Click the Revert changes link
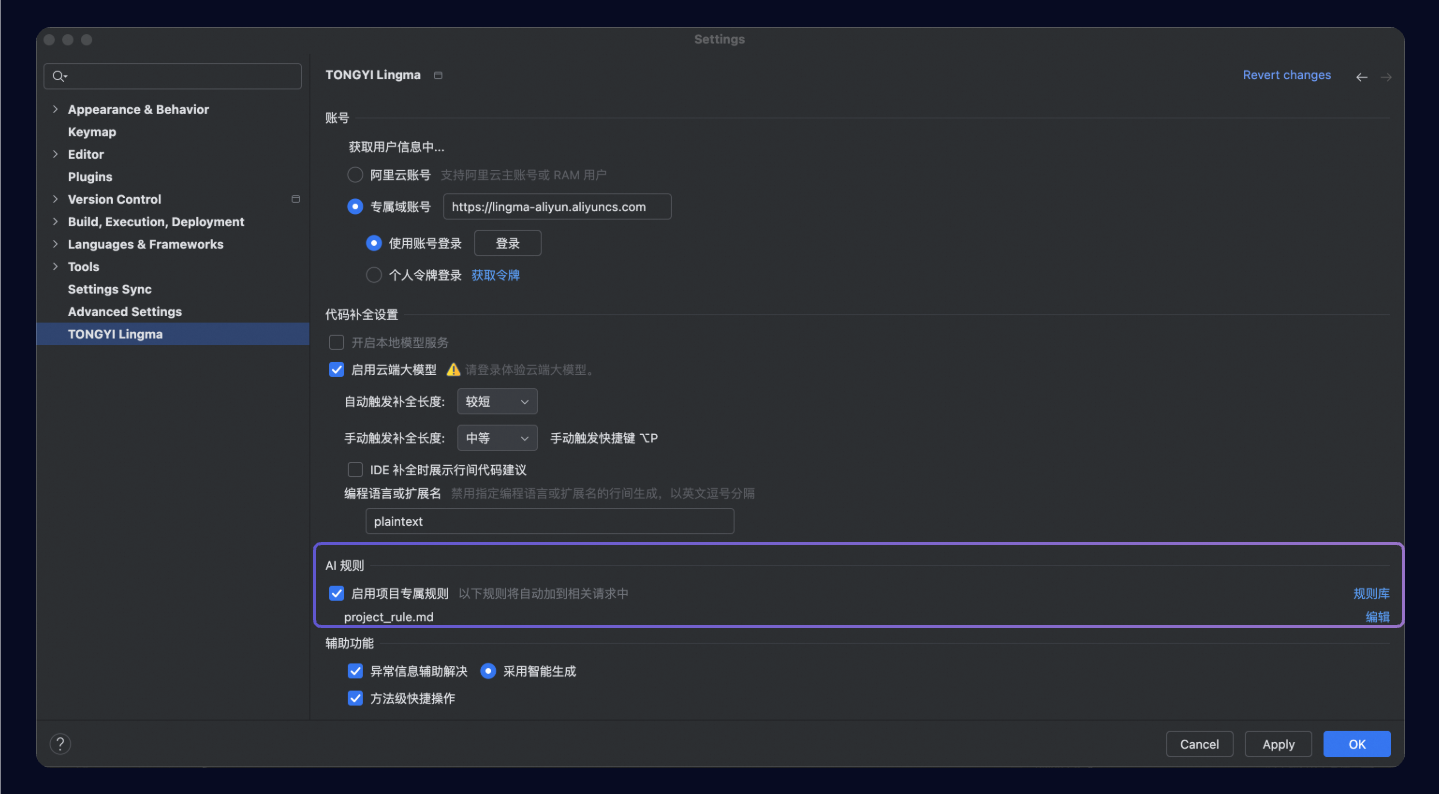This screenshot has height=794, width=1439. pos(1287,75)
